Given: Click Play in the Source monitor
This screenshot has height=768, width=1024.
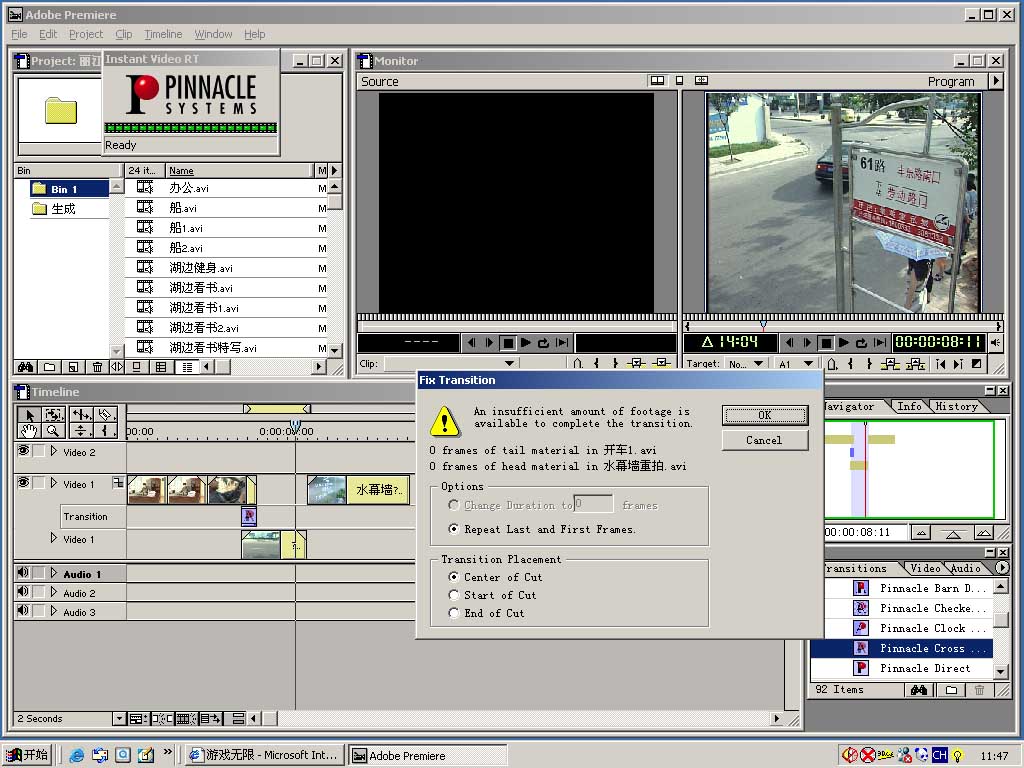Looking at the screenshot, I should coord(526,342).
